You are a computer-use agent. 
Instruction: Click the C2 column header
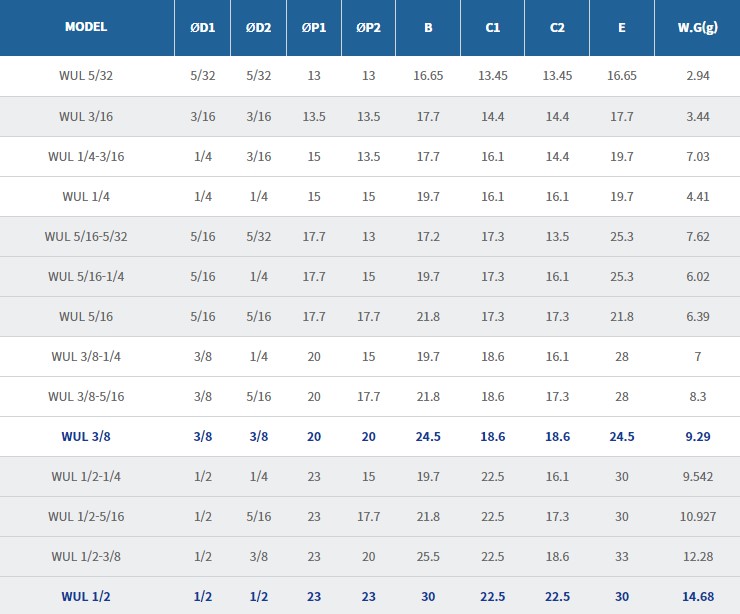[x=557, y=27]
